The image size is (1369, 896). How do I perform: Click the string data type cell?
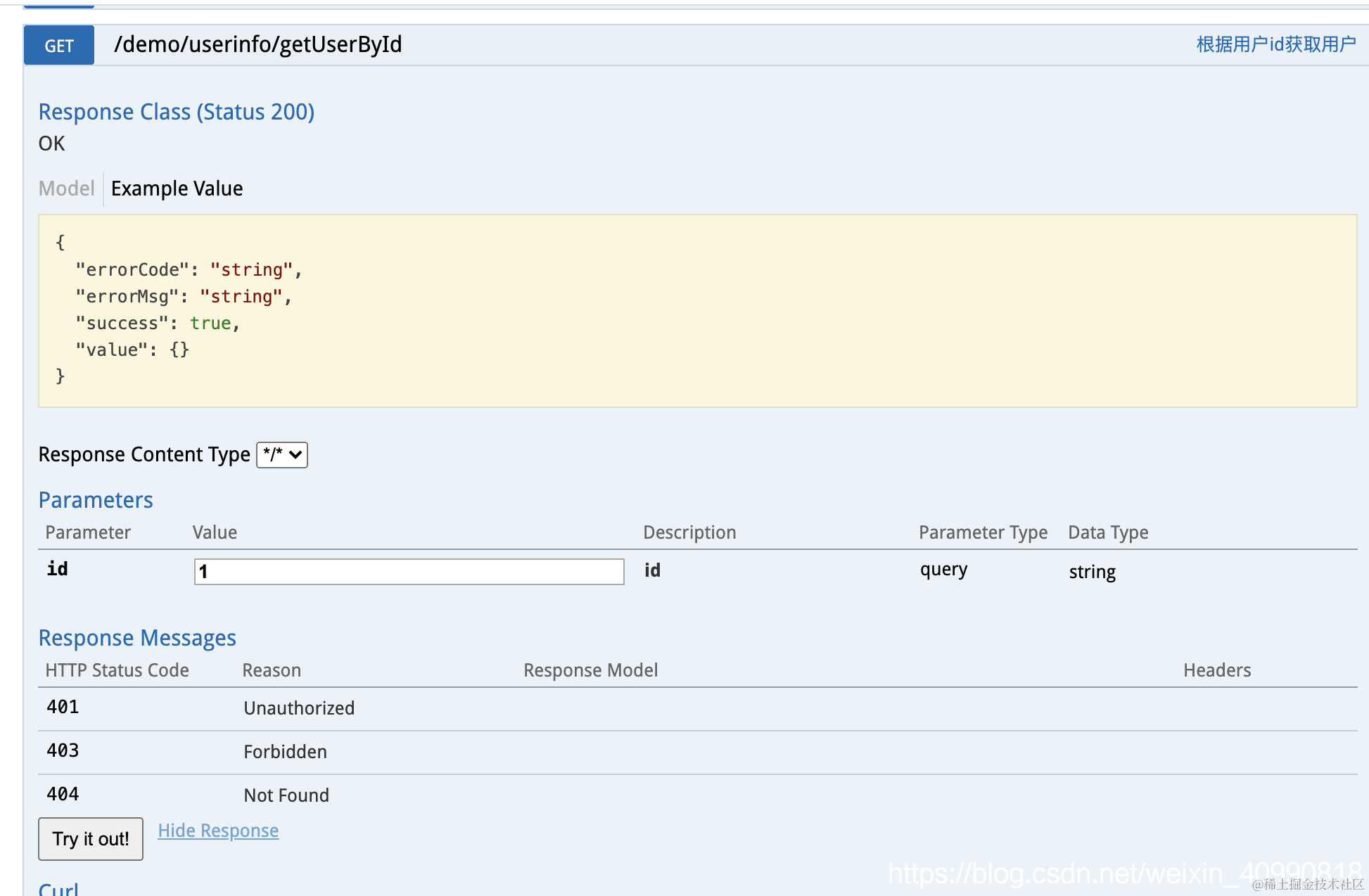pos(1092,572)
